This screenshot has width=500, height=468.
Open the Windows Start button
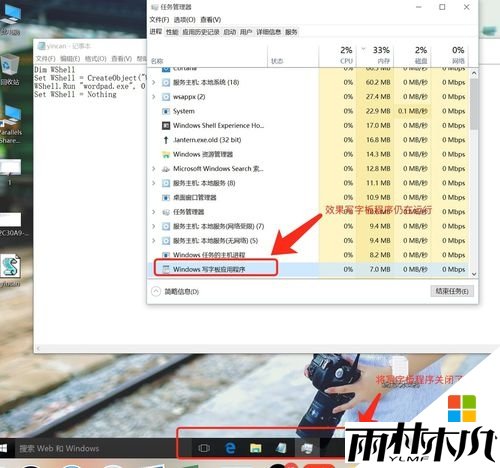4,448
